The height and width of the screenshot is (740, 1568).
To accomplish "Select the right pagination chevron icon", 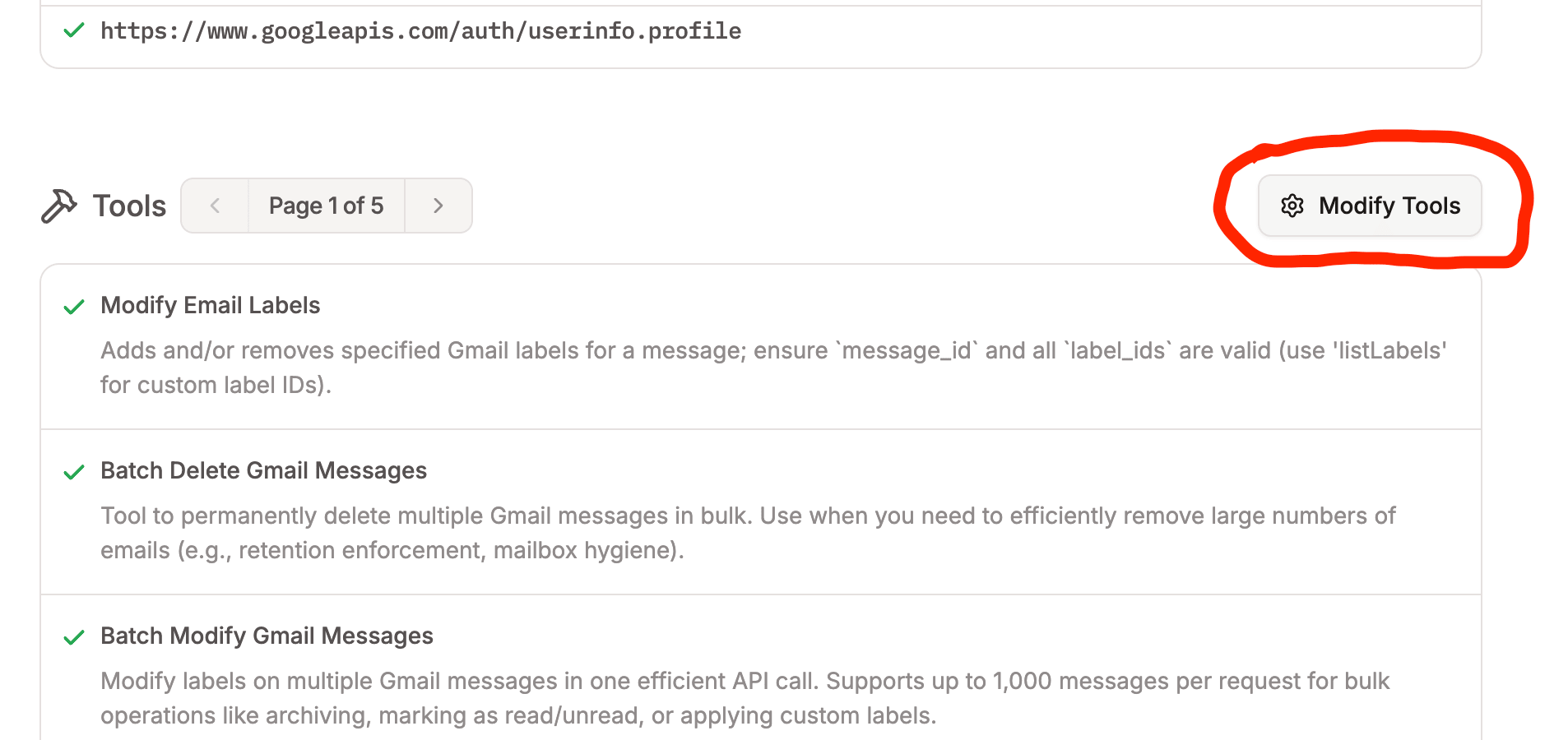I will click(438, 206).
